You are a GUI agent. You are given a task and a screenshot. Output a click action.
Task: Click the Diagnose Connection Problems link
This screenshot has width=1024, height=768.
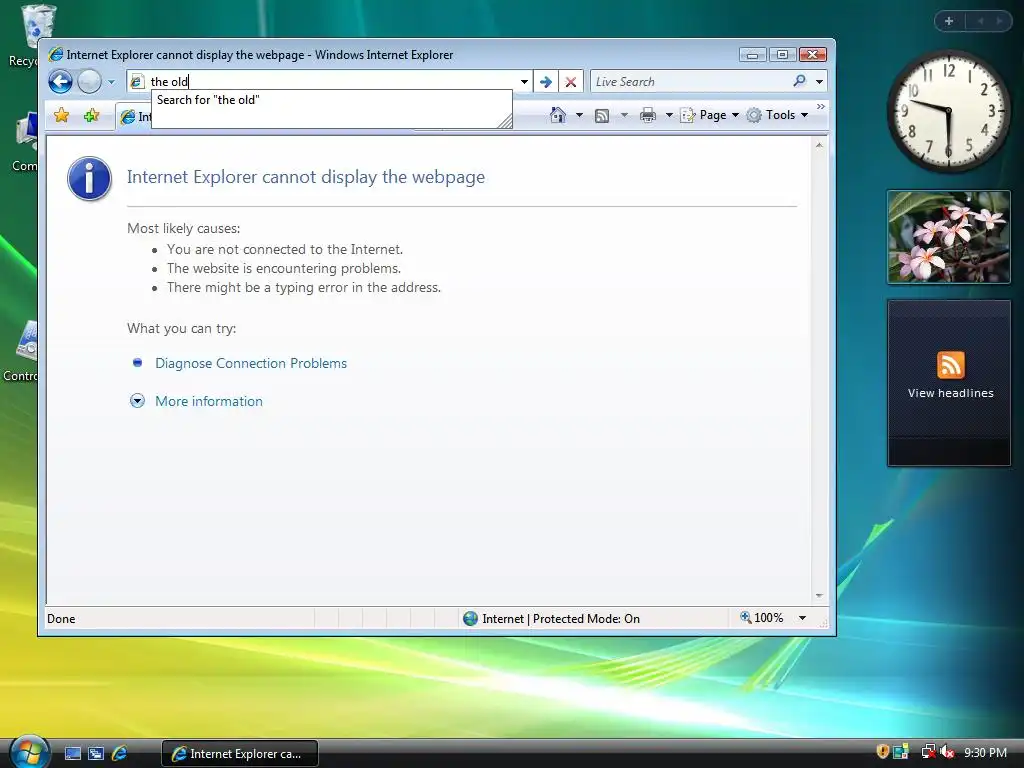251,363
